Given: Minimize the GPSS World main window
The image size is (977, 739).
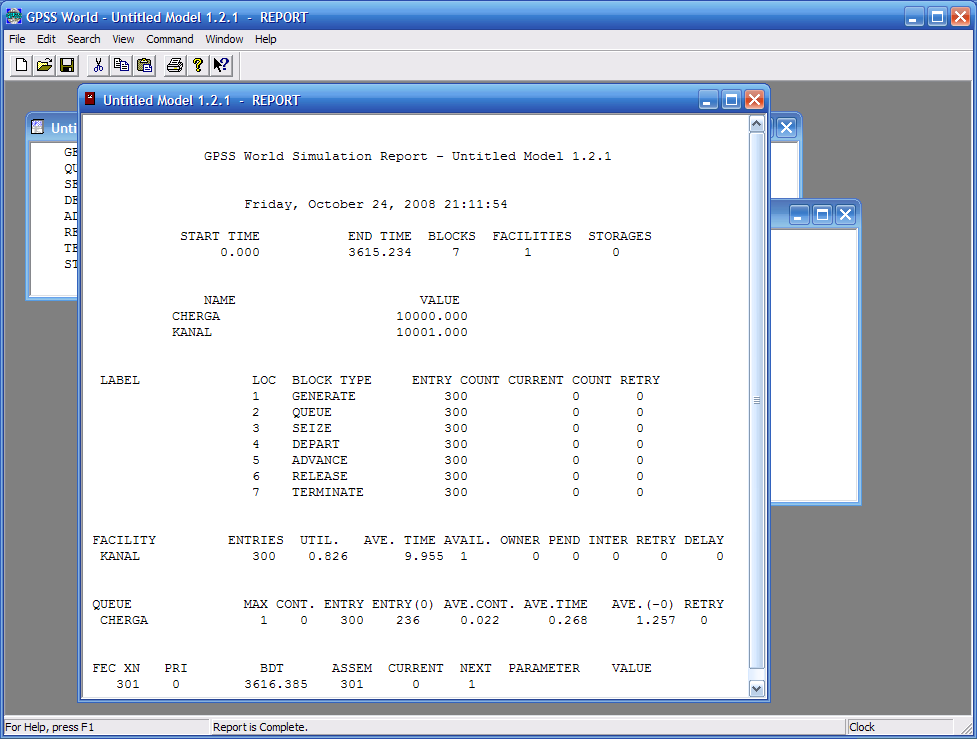Looking at the screenshot, I should tap(914, 17).
